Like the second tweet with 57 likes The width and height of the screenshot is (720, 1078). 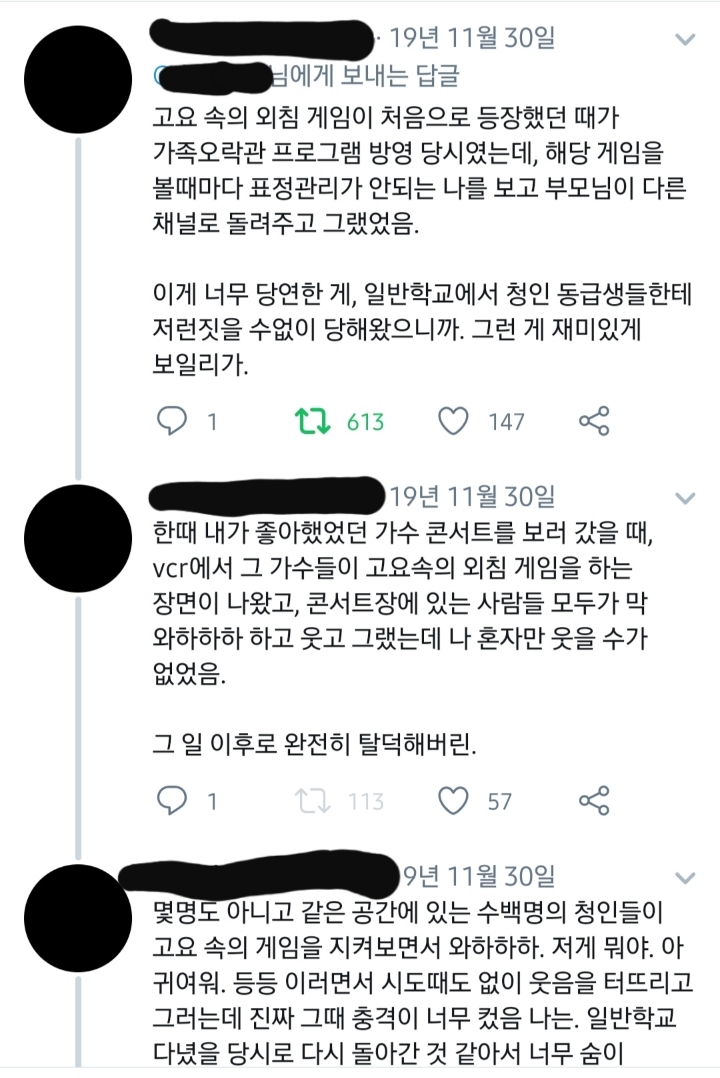click(x=455, y=799)
